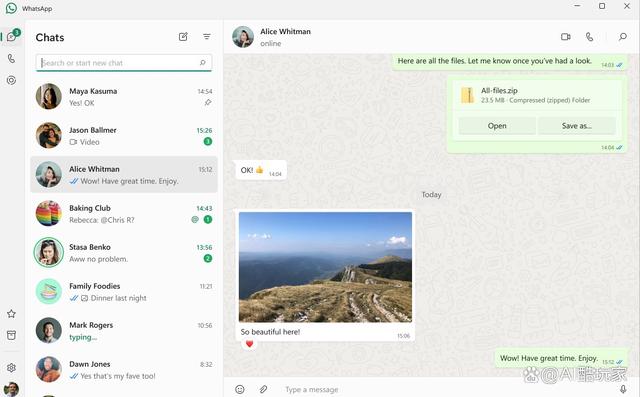Click unread badge on Stasa Benko chat
640x397 pixels.
click(x=208, y=258)
